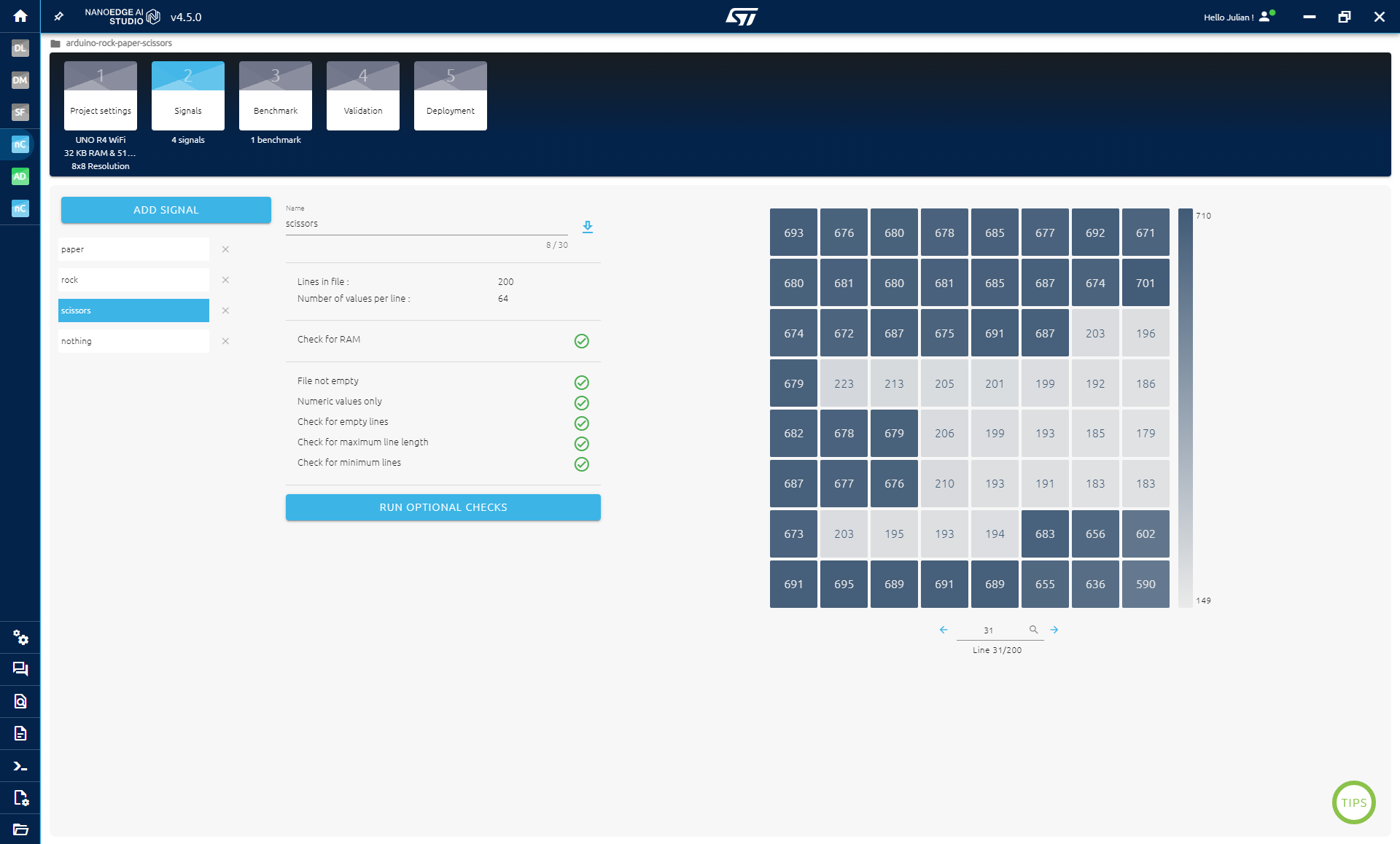Click the TIPS icon button
This screenshot has width=1400, height=844.
1355,800
